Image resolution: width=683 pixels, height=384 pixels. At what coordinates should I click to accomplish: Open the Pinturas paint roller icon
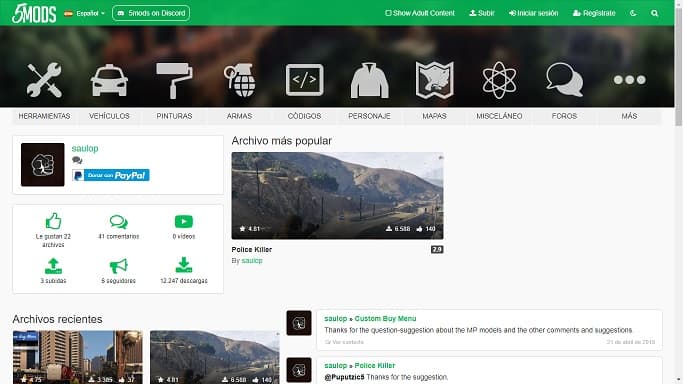(174, 80)
